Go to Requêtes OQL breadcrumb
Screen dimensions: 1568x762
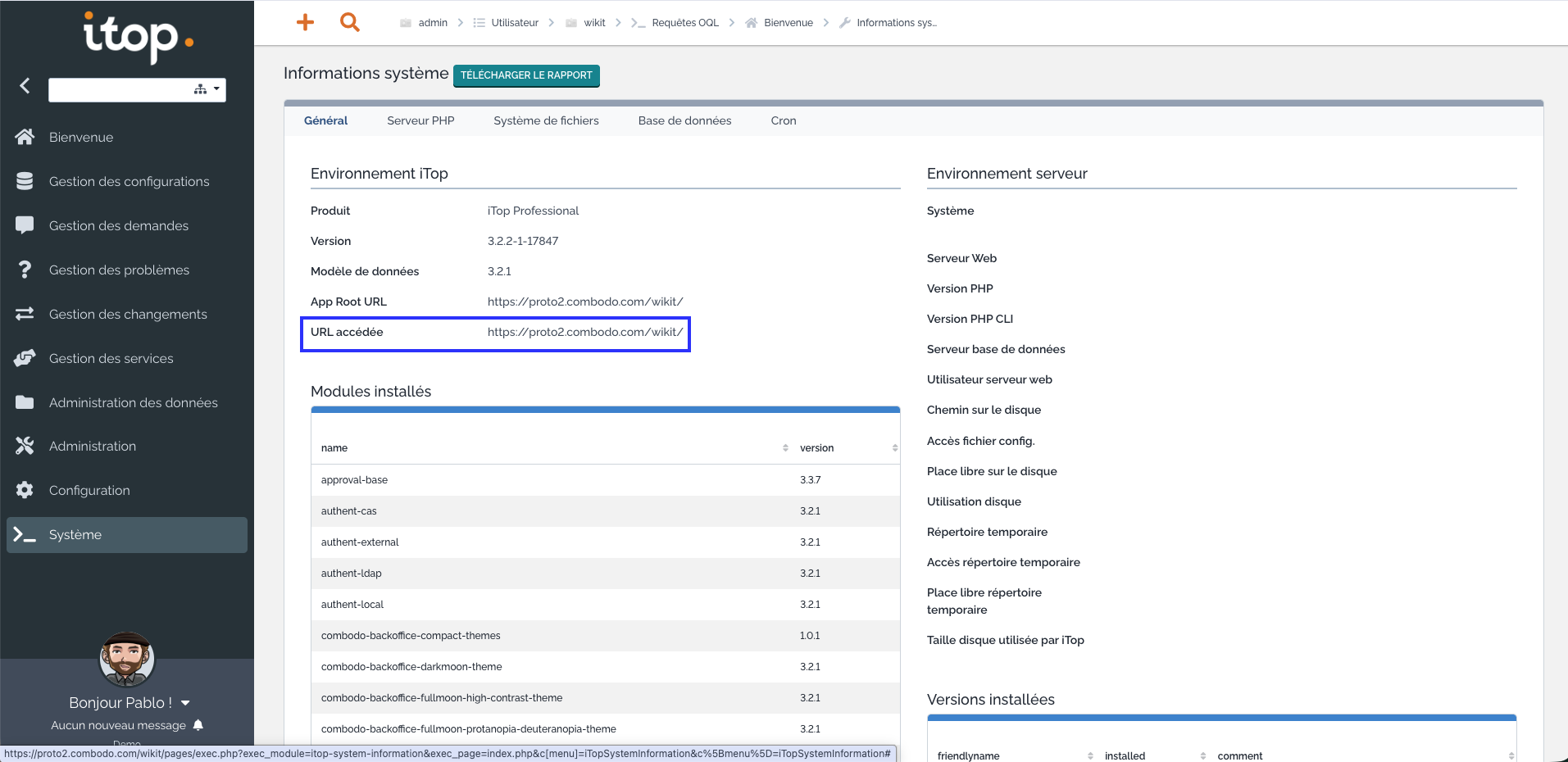(675, 23)
